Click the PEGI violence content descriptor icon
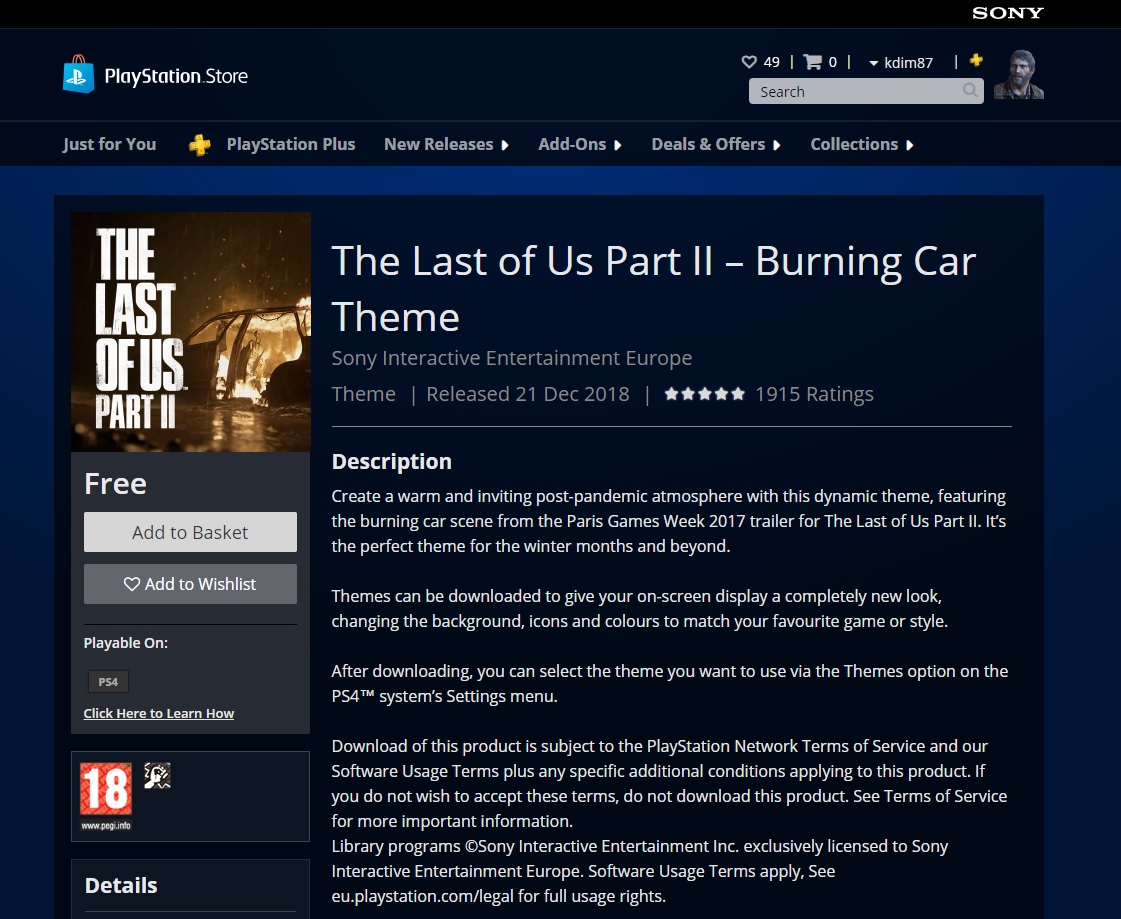This screenshot has height=919, width=1121. pyautogui.click(x=157, y=776)
